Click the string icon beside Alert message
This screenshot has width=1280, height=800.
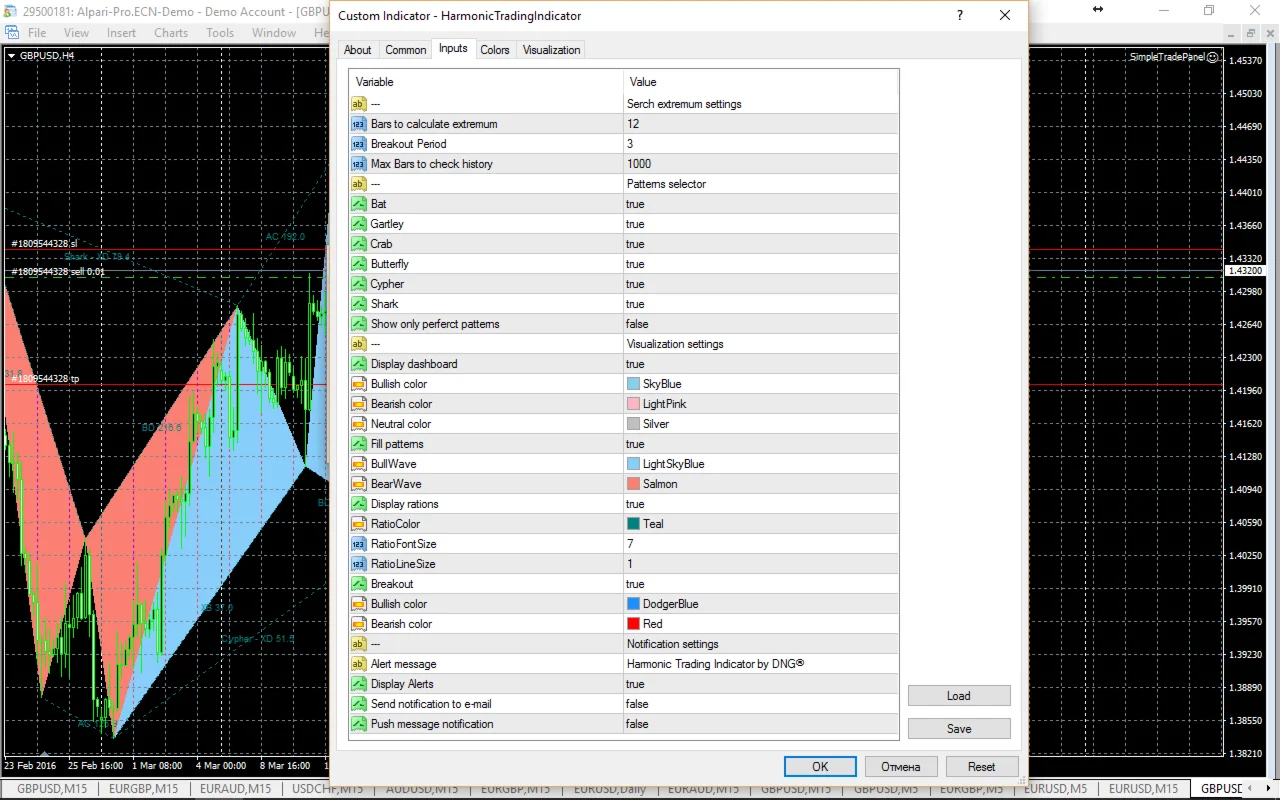point(358,664)
